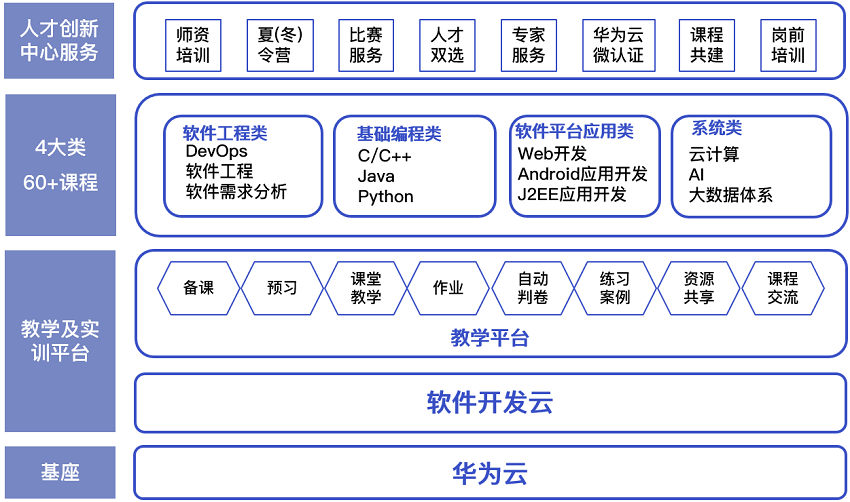Click the 专家服务 box

[x=529, y=46]
